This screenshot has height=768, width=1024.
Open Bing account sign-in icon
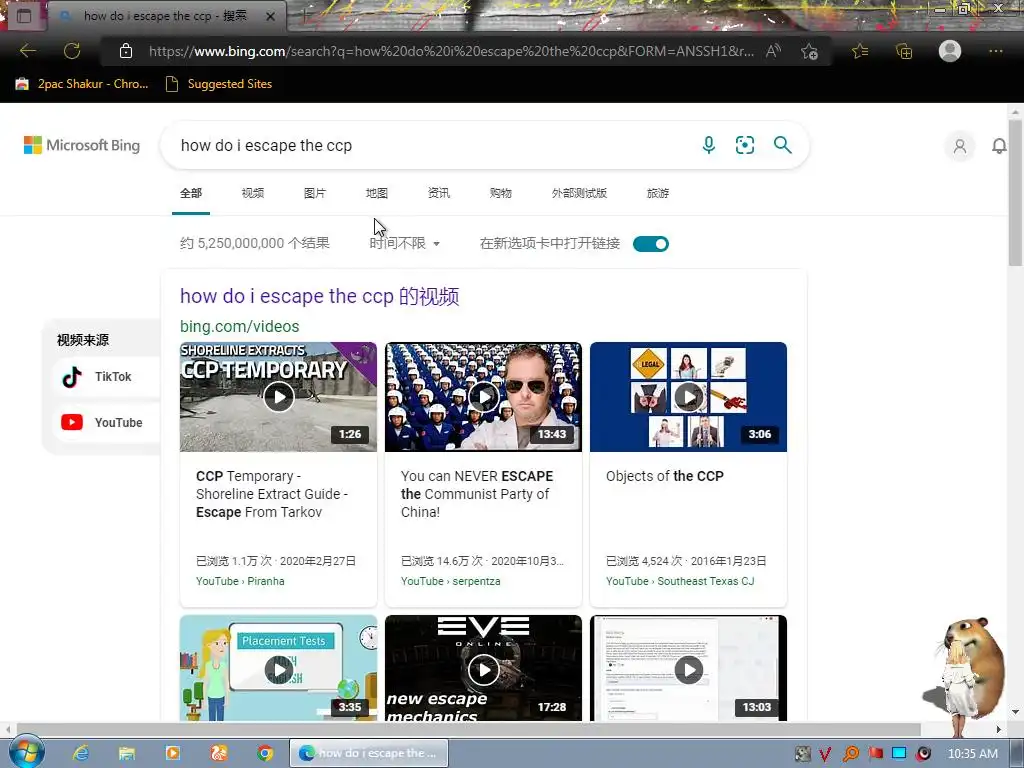(959, 146)
